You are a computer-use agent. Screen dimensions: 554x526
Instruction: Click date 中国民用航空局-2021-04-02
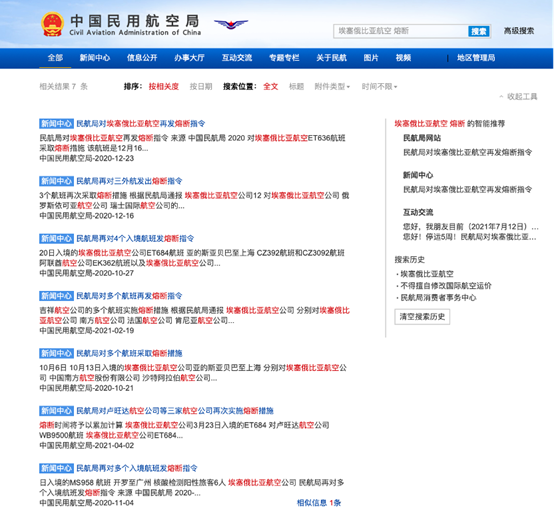point(87,445)
